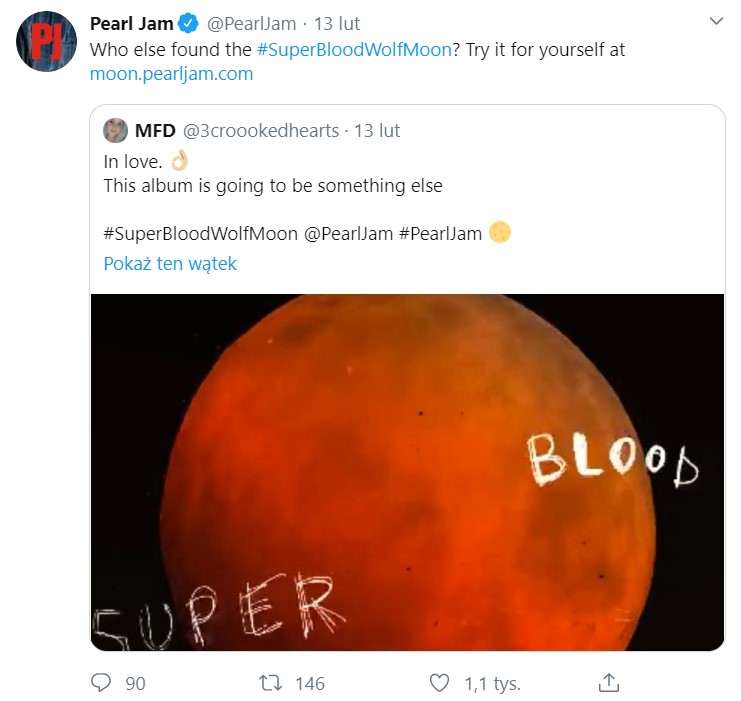Click the 146 retweet count
Viewport: 741px width, 701px height.
pos(310,684)
